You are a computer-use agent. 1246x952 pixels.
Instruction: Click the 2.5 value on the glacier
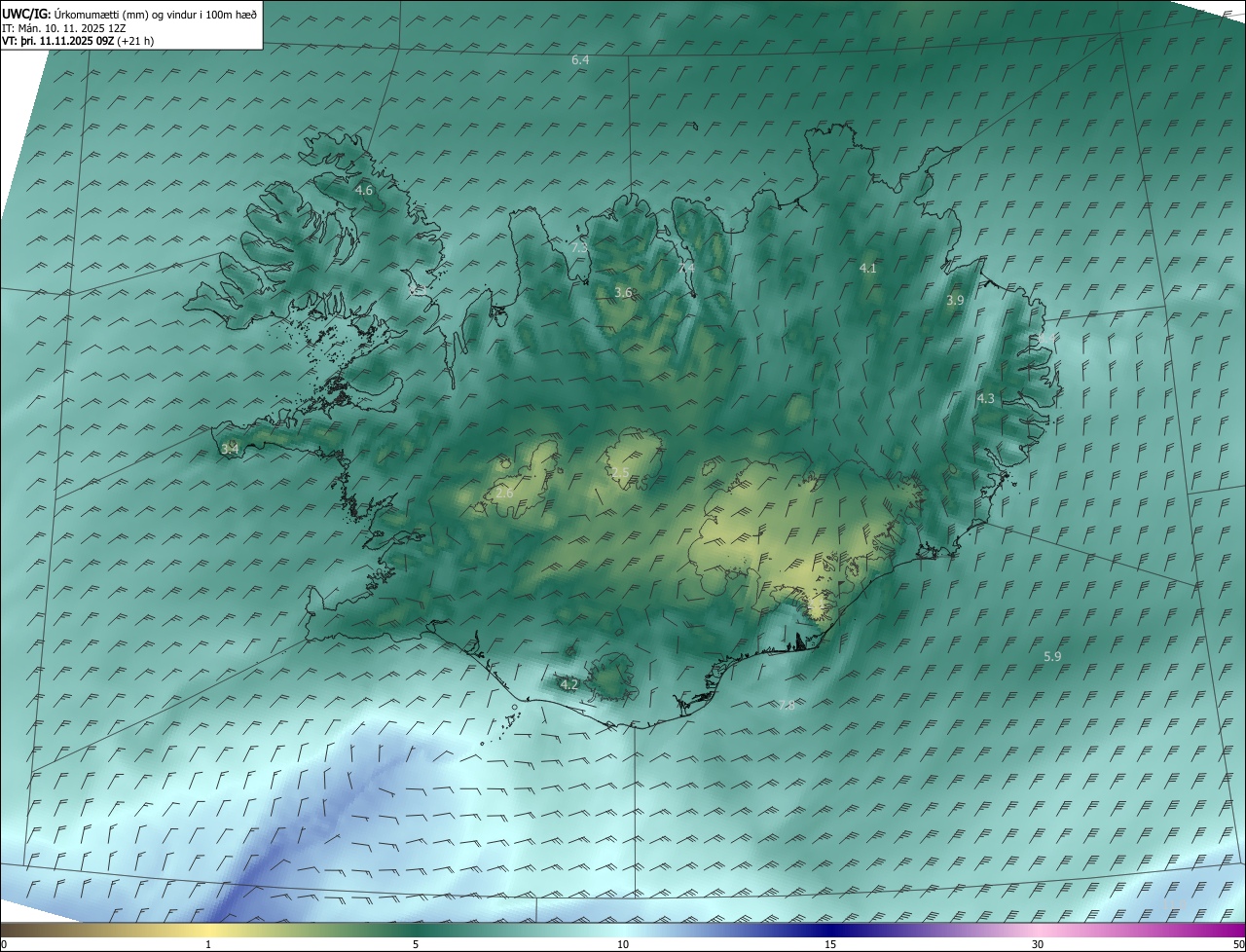[x=620, y=472]
